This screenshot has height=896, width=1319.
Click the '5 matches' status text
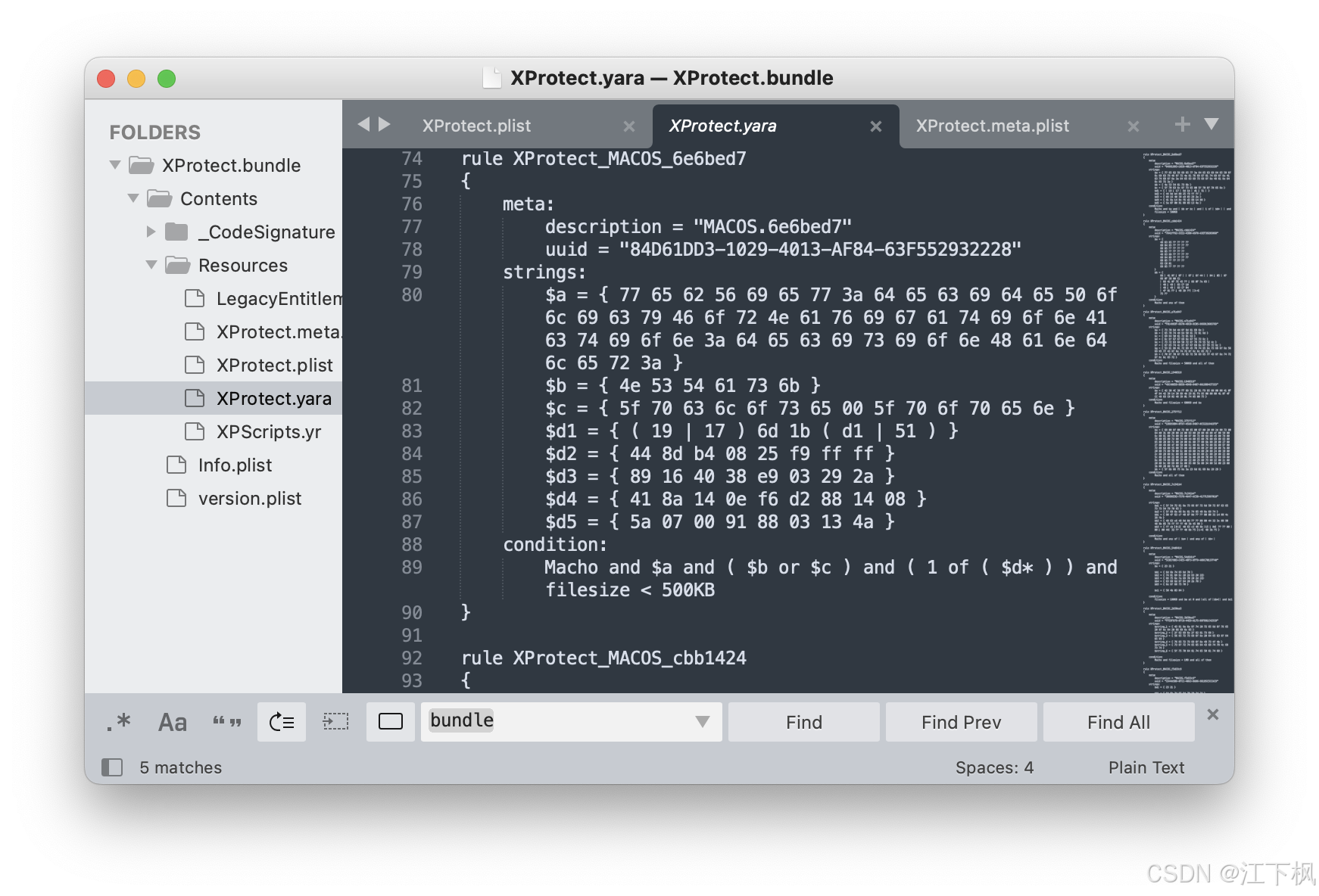[x=181, y=767]
